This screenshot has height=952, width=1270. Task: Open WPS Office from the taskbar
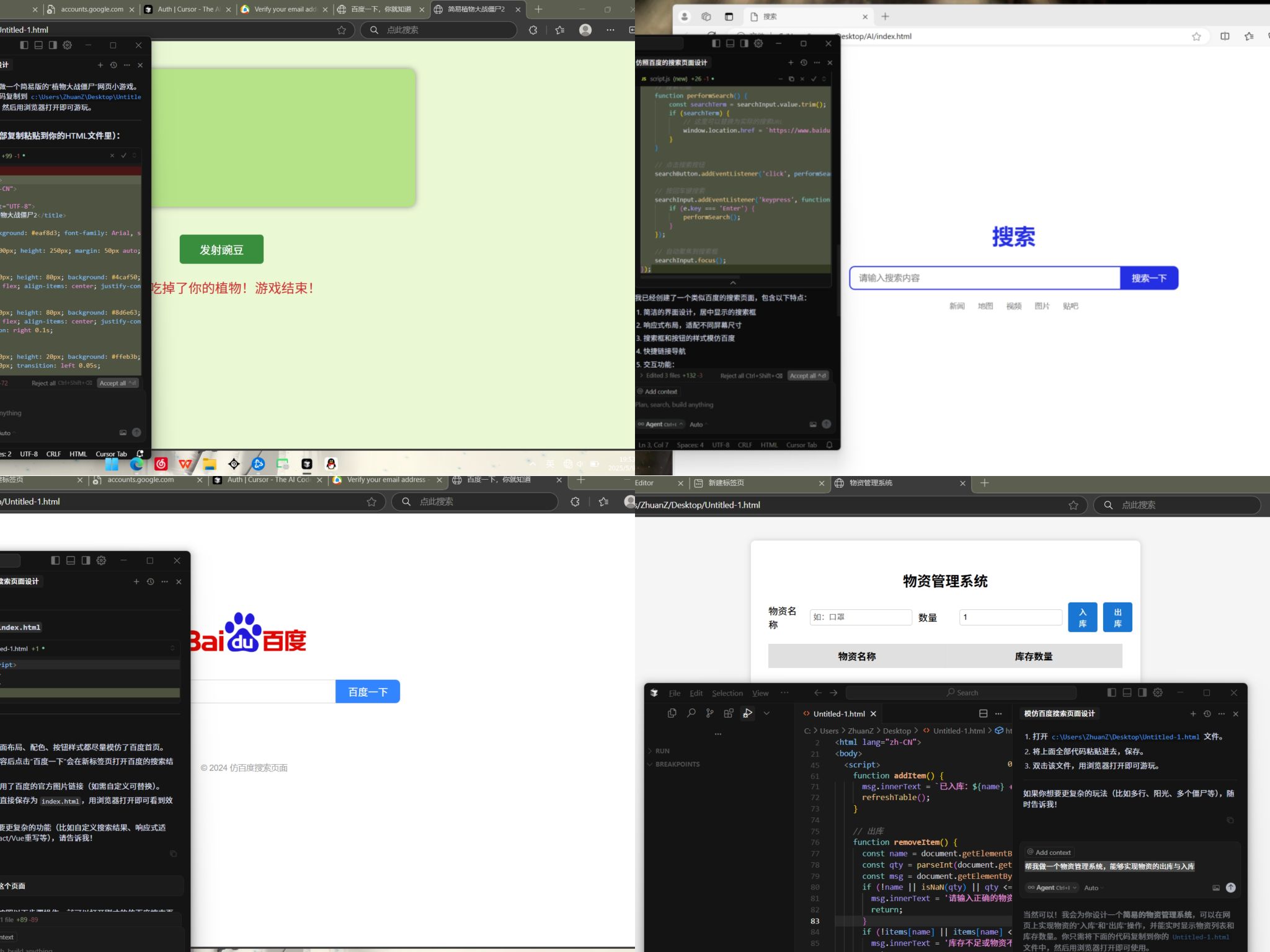(x=185, y=464)
